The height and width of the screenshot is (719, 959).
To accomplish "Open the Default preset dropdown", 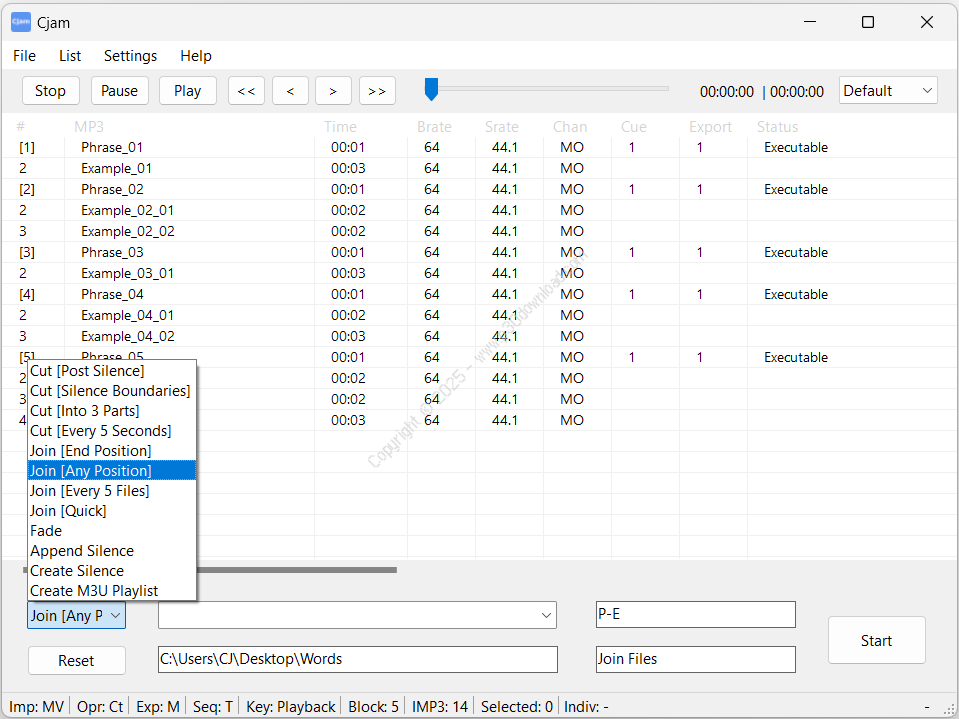I will pos(888,91).
